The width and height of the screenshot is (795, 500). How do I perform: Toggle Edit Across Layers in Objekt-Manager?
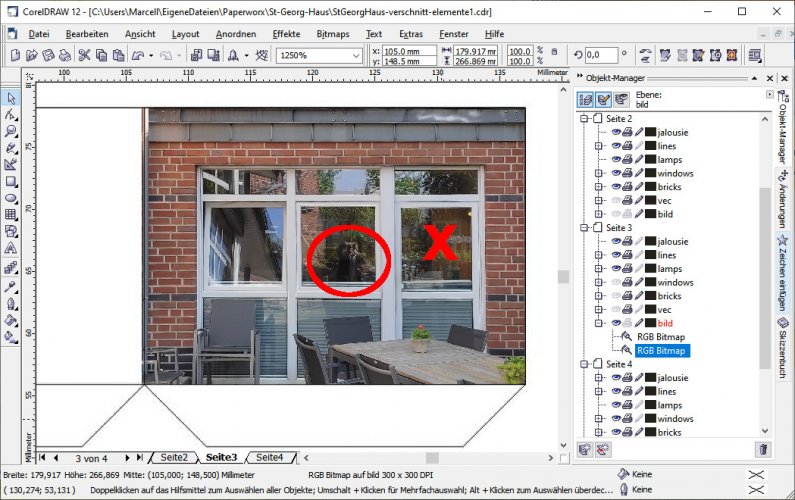[603, 99]
